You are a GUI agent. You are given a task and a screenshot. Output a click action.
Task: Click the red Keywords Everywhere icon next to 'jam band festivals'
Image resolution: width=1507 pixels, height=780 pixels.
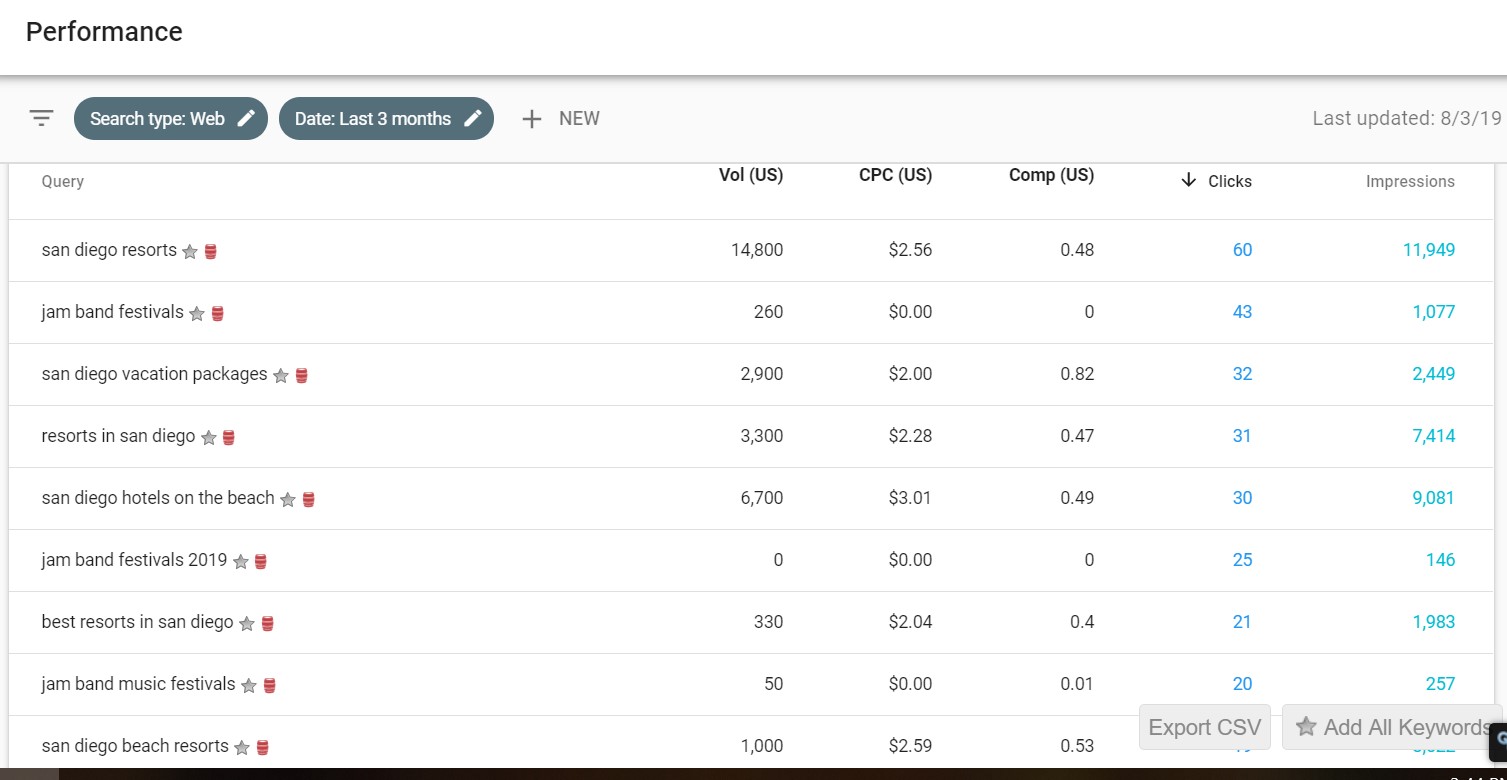pos(218,313)
